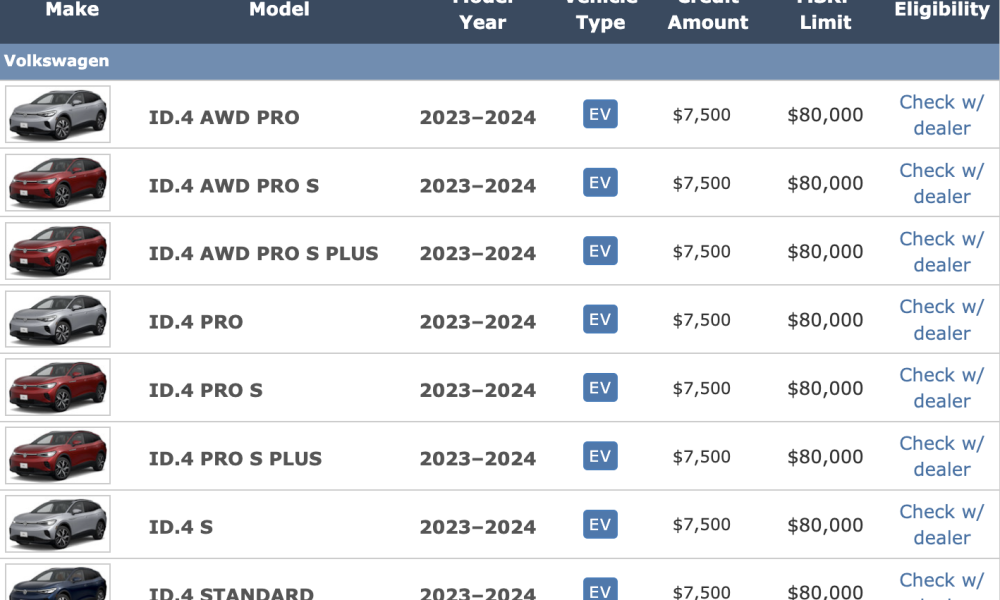Open silver ID.4 AWD PRO car thumbnail
This screenshot has height=600, width=1000.
pyautogui.click(x=58, y=114)
